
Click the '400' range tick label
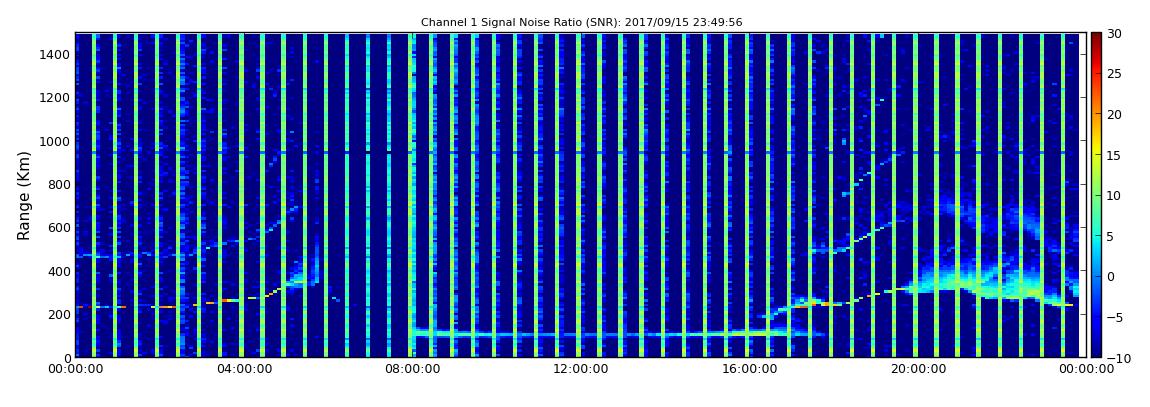tap(59, 271)
